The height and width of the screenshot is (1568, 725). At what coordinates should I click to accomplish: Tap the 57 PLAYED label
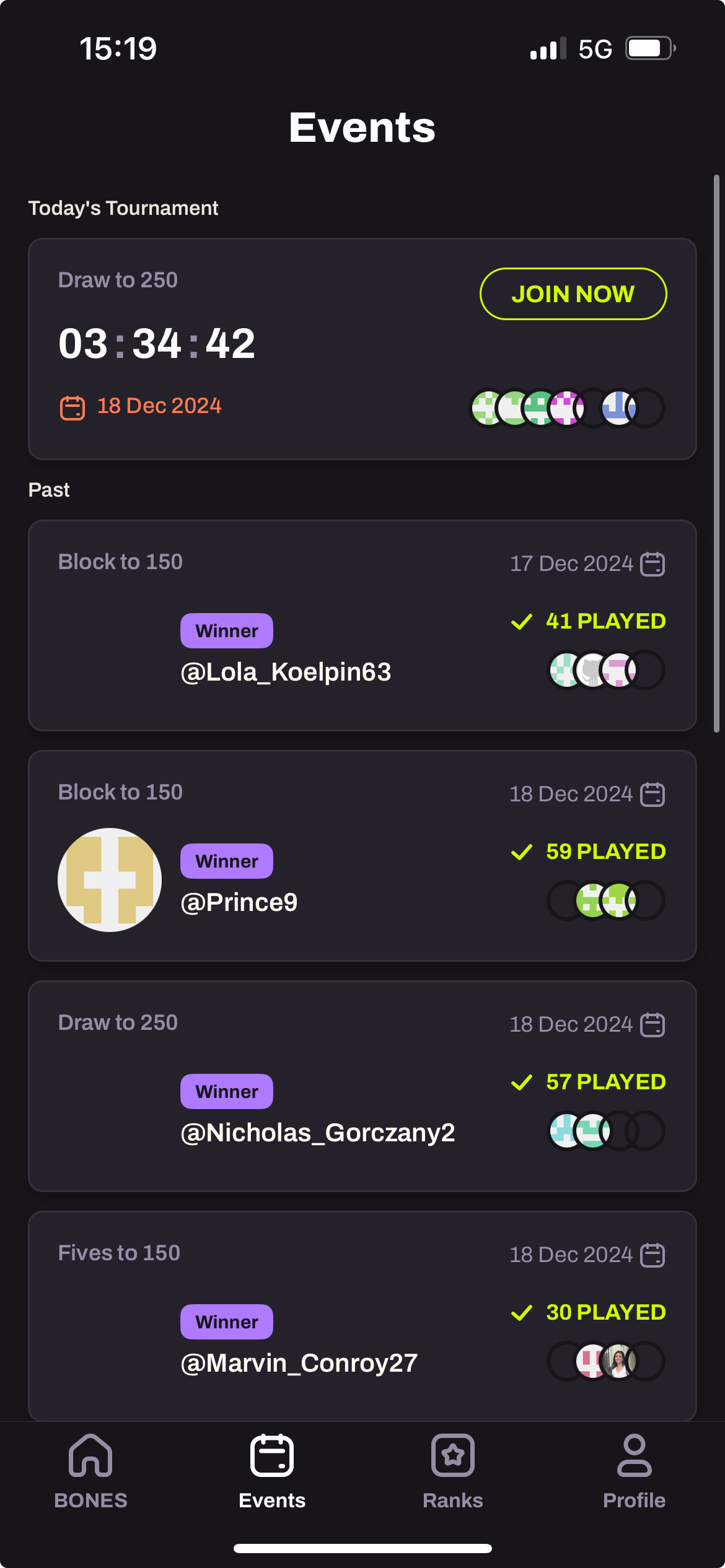605,1082
